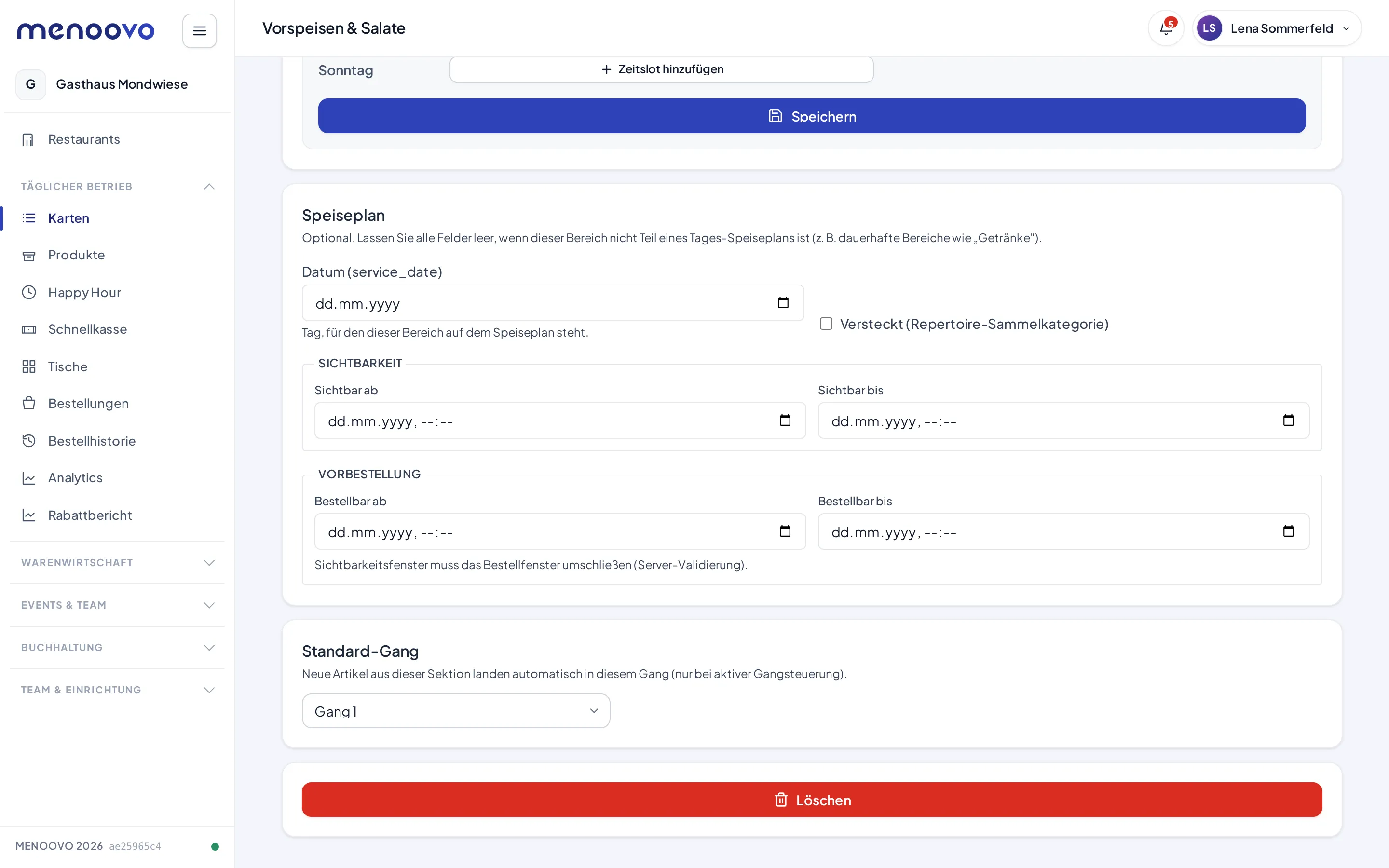Open Analytics in sidebar
The width and height of the screenshot is (1389, 868).
click(x=117, y=477)
